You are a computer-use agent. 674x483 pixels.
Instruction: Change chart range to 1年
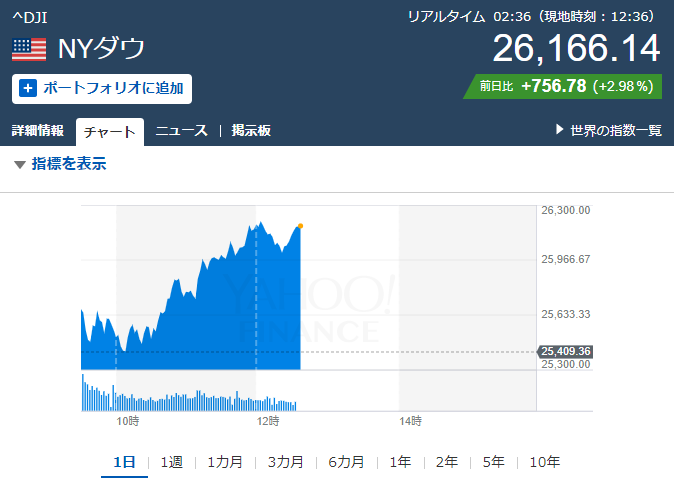[400, 462]
